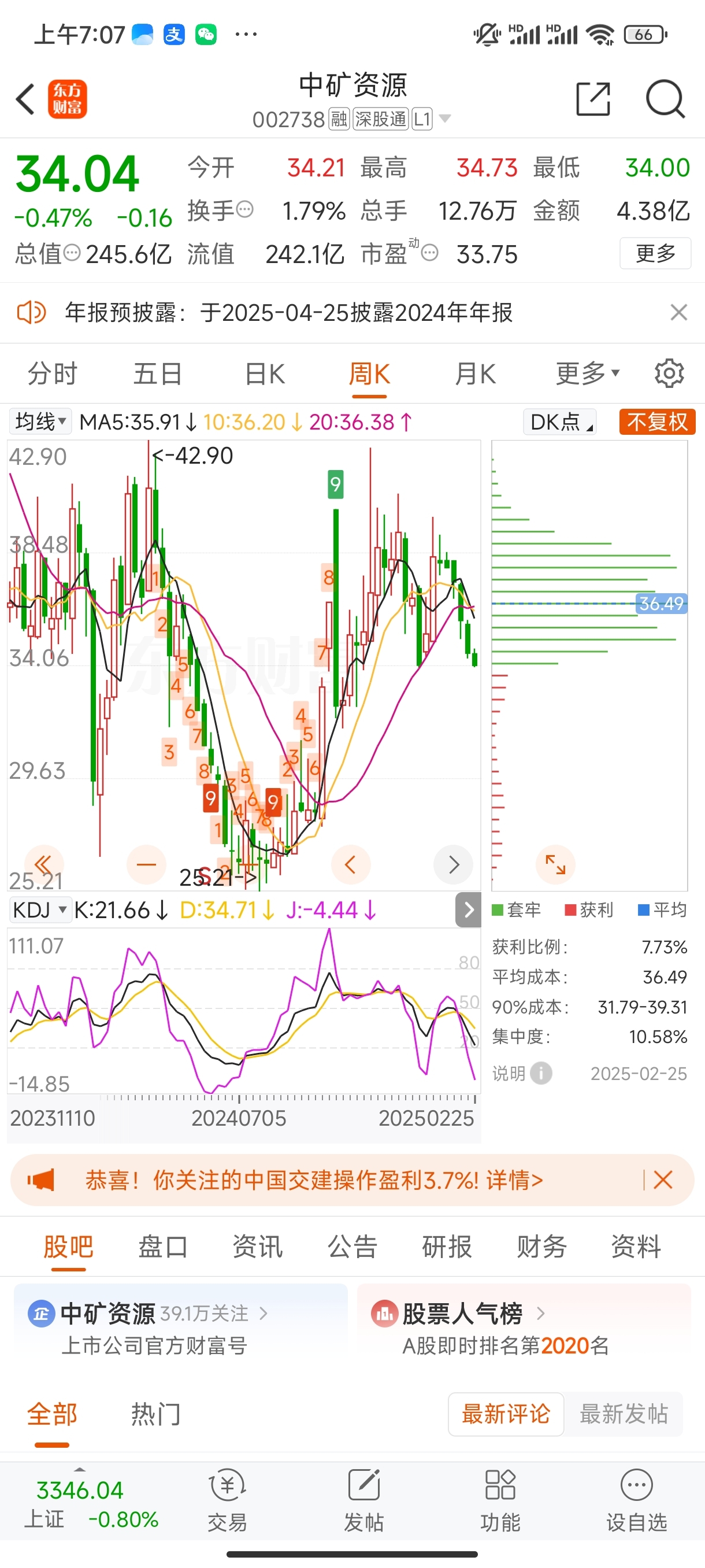The height and width of the screenshot is (1568, 705).
Task: Toggle the DK点 indicator
Action: pos(559,421)
